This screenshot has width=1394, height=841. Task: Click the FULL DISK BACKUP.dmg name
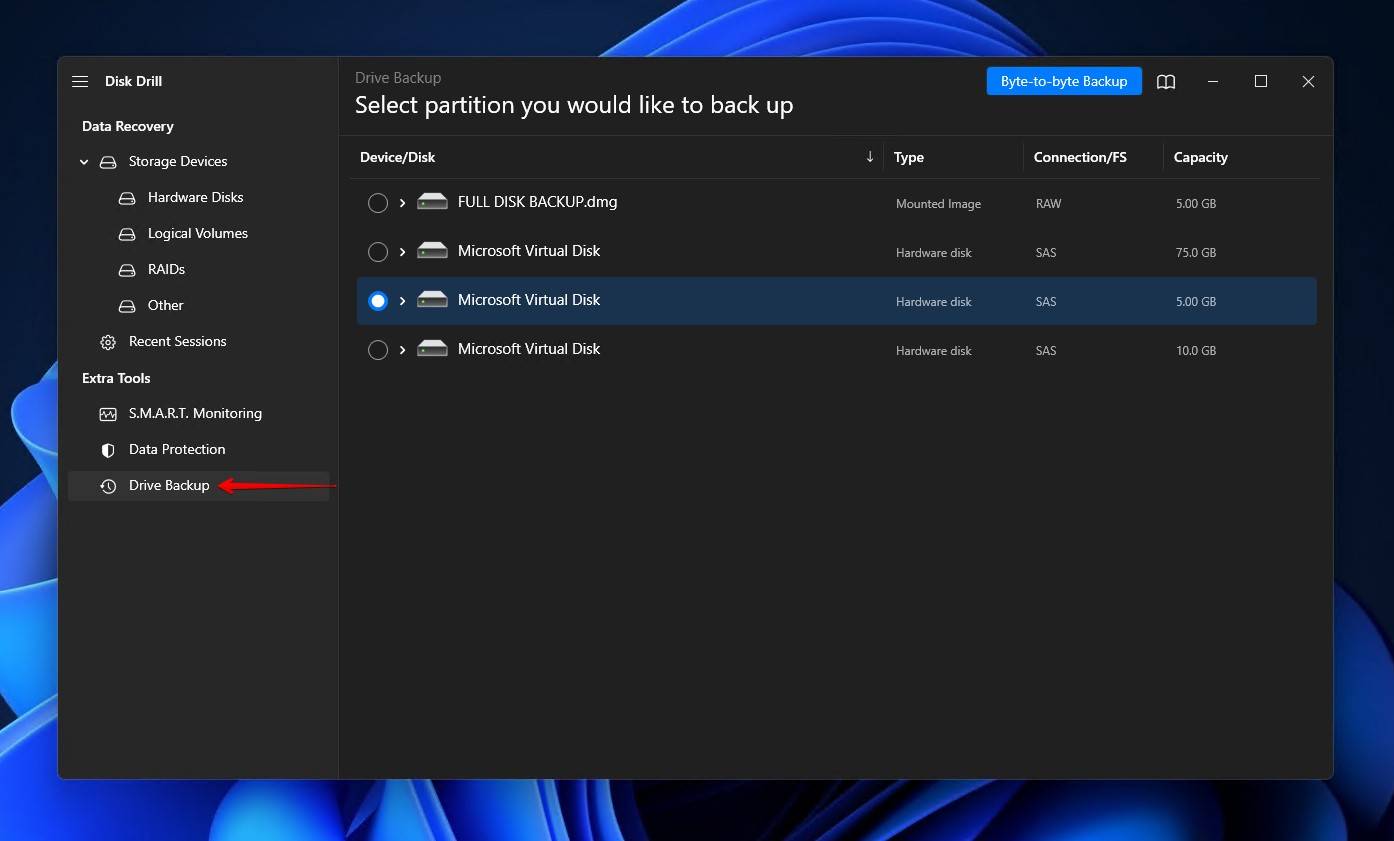point(538,202)
